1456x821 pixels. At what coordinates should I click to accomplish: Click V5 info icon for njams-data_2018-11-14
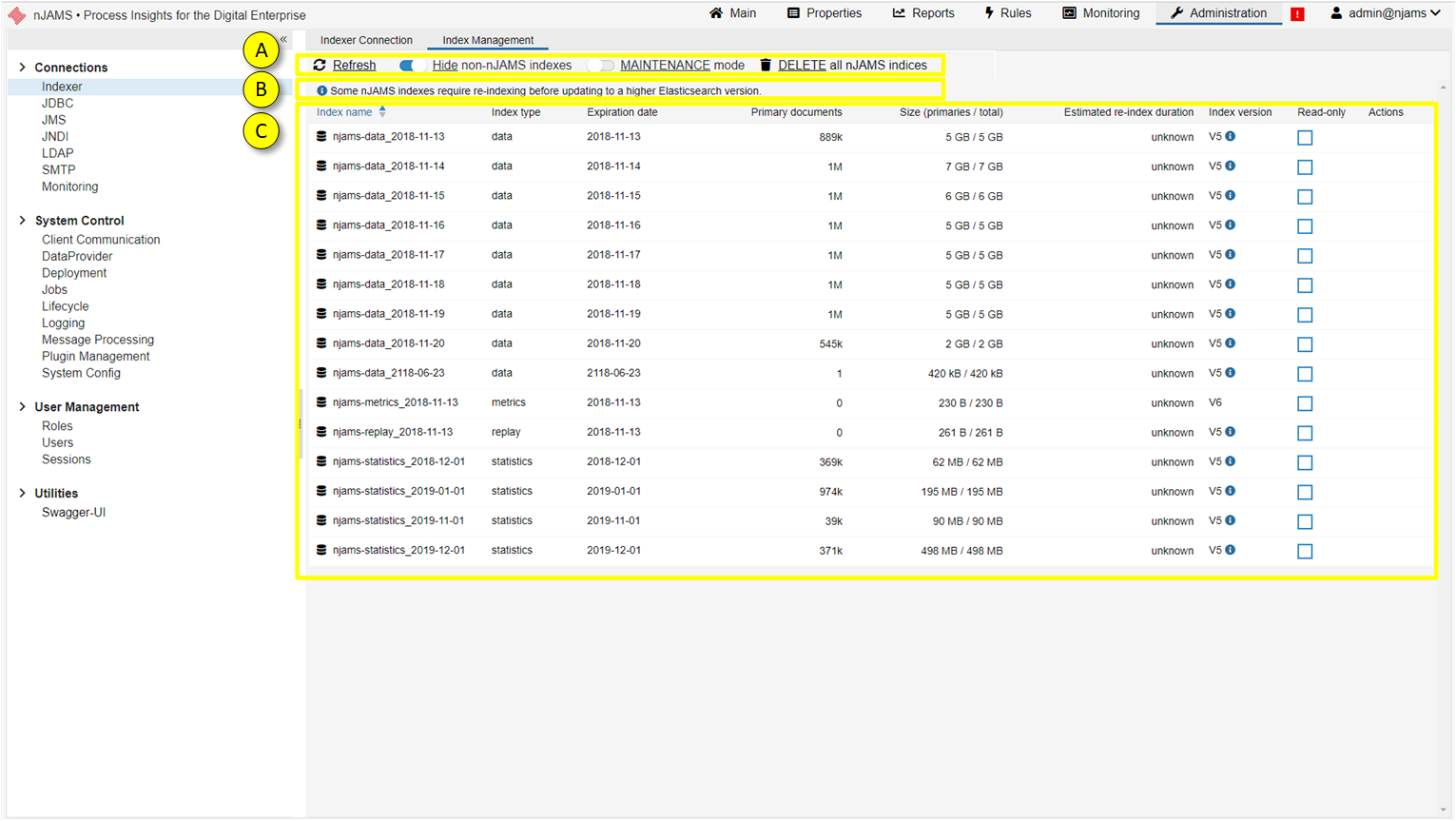pyautogui.click(x=1231, y=166)
